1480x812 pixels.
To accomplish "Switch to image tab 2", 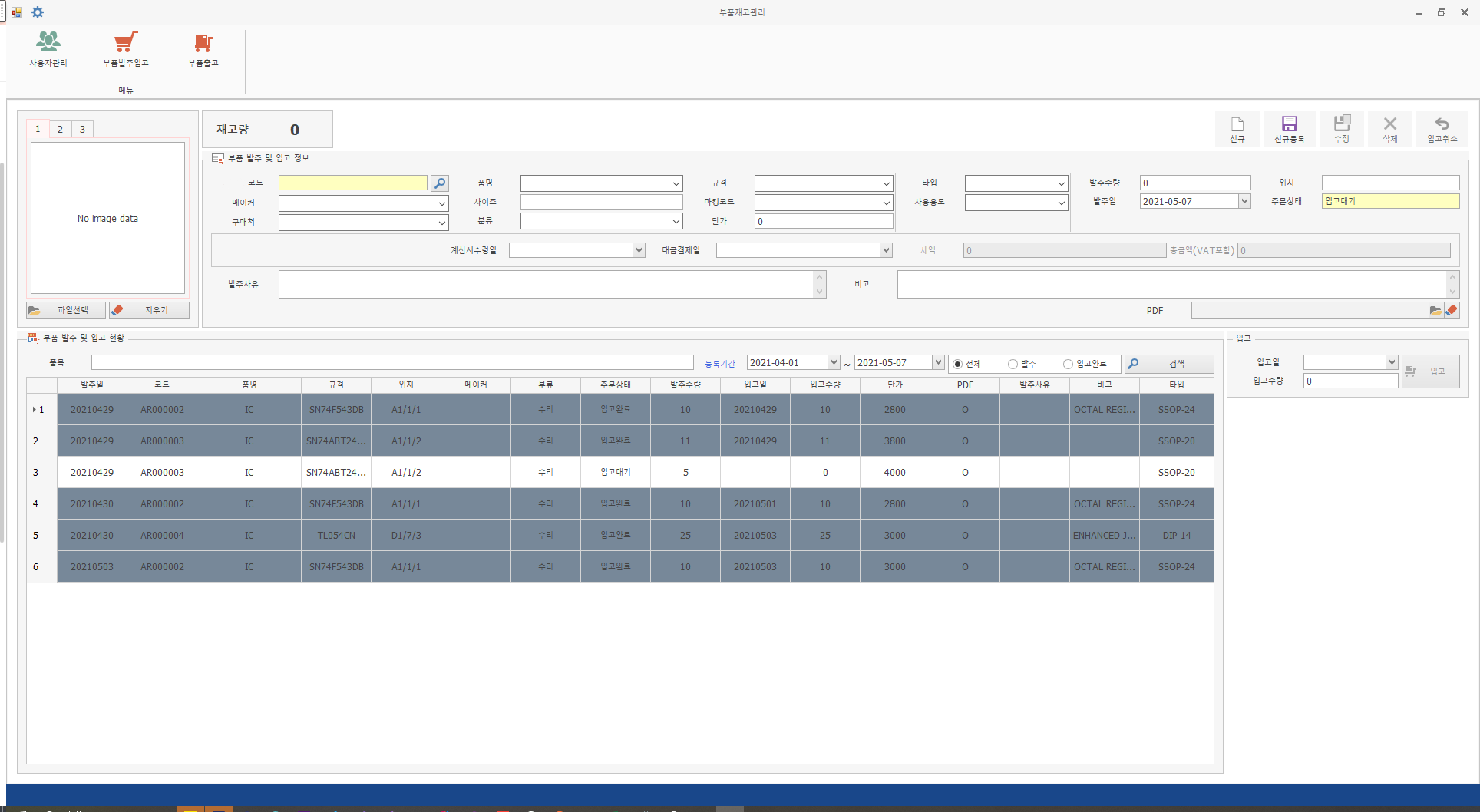I will (x=60, y=129).
